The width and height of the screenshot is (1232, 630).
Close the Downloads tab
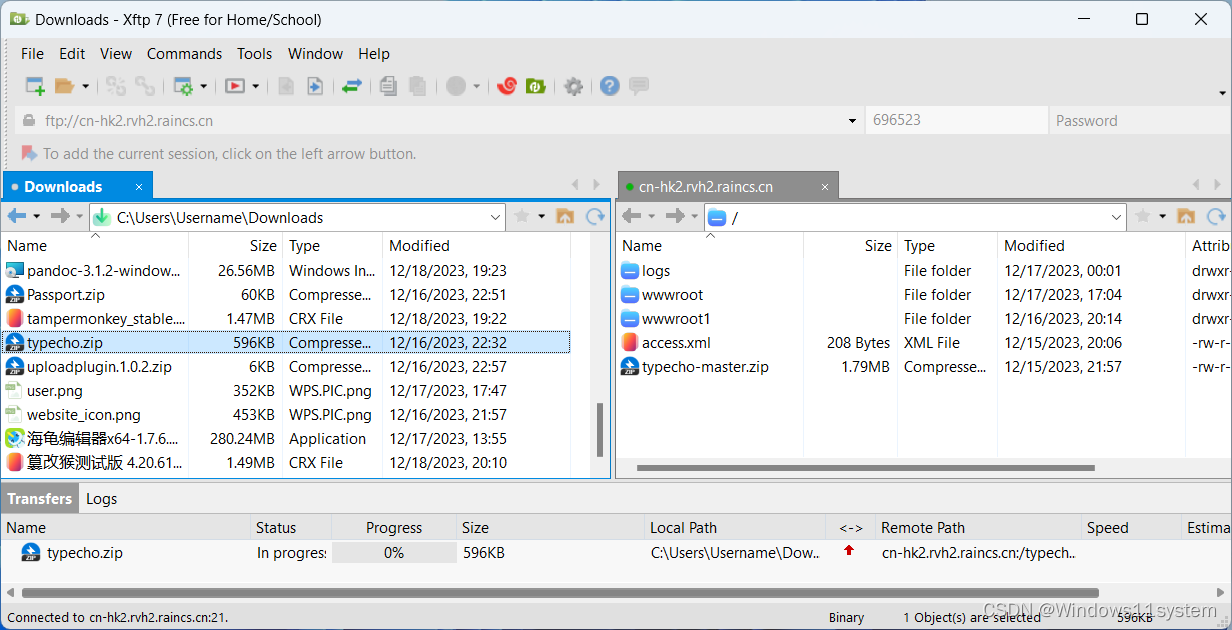coord(139,187)
